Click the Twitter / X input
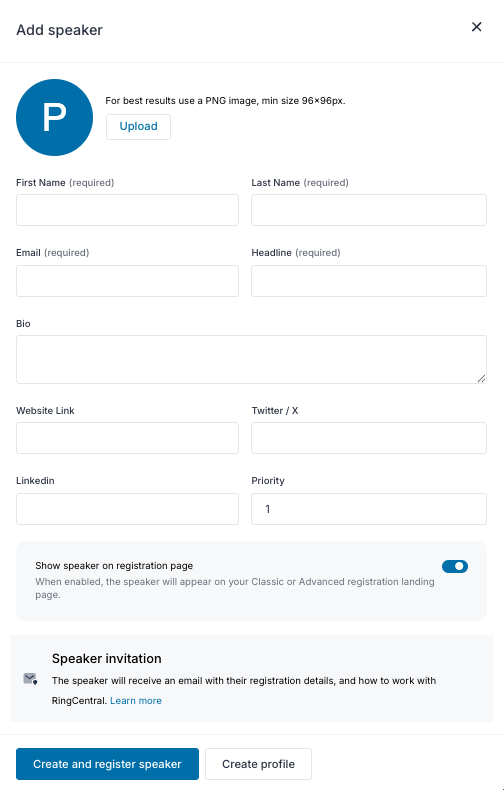The image size is (504, 790). click(x=369, y=438)
